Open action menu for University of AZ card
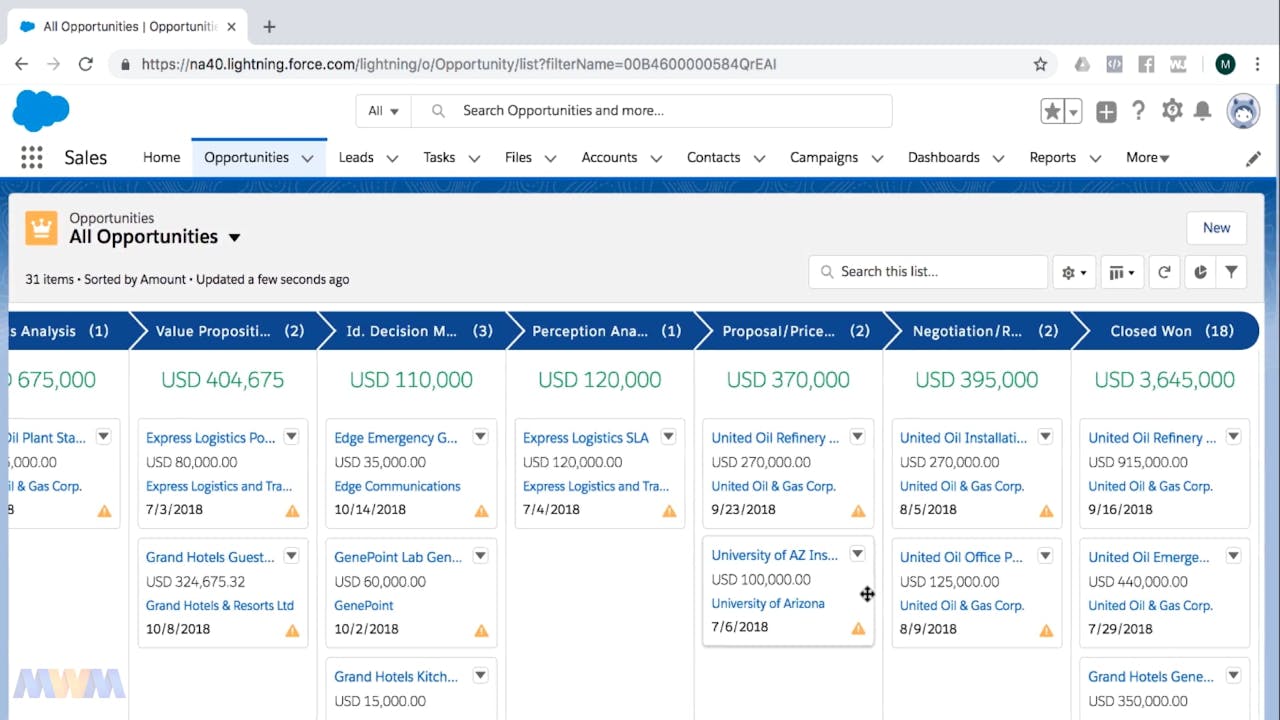The height and width of the screenshot is (720, 1280). [x=857, y=554]
